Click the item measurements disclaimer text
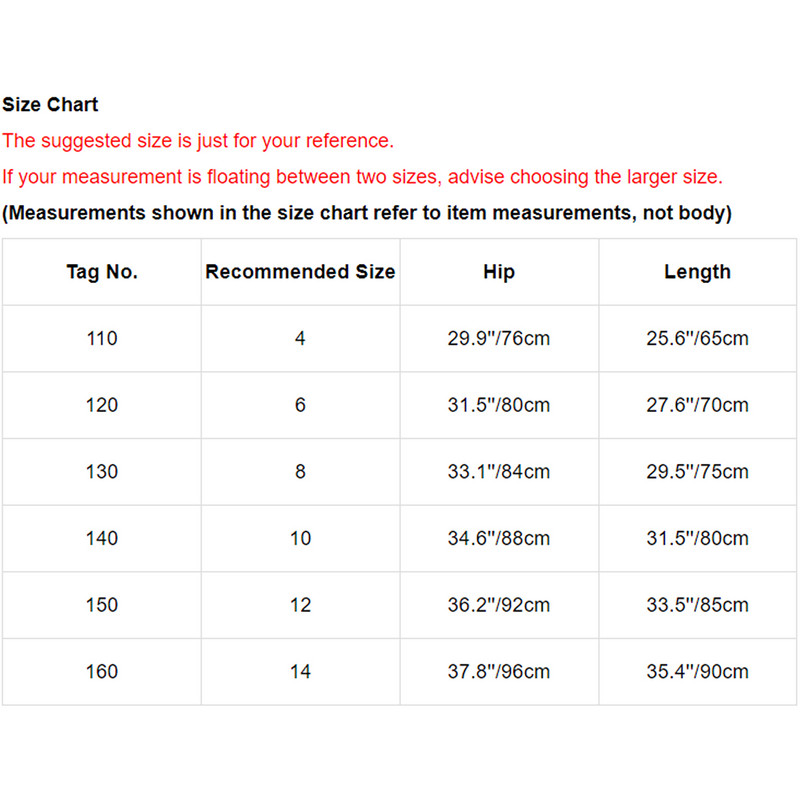 coord(367,213)
